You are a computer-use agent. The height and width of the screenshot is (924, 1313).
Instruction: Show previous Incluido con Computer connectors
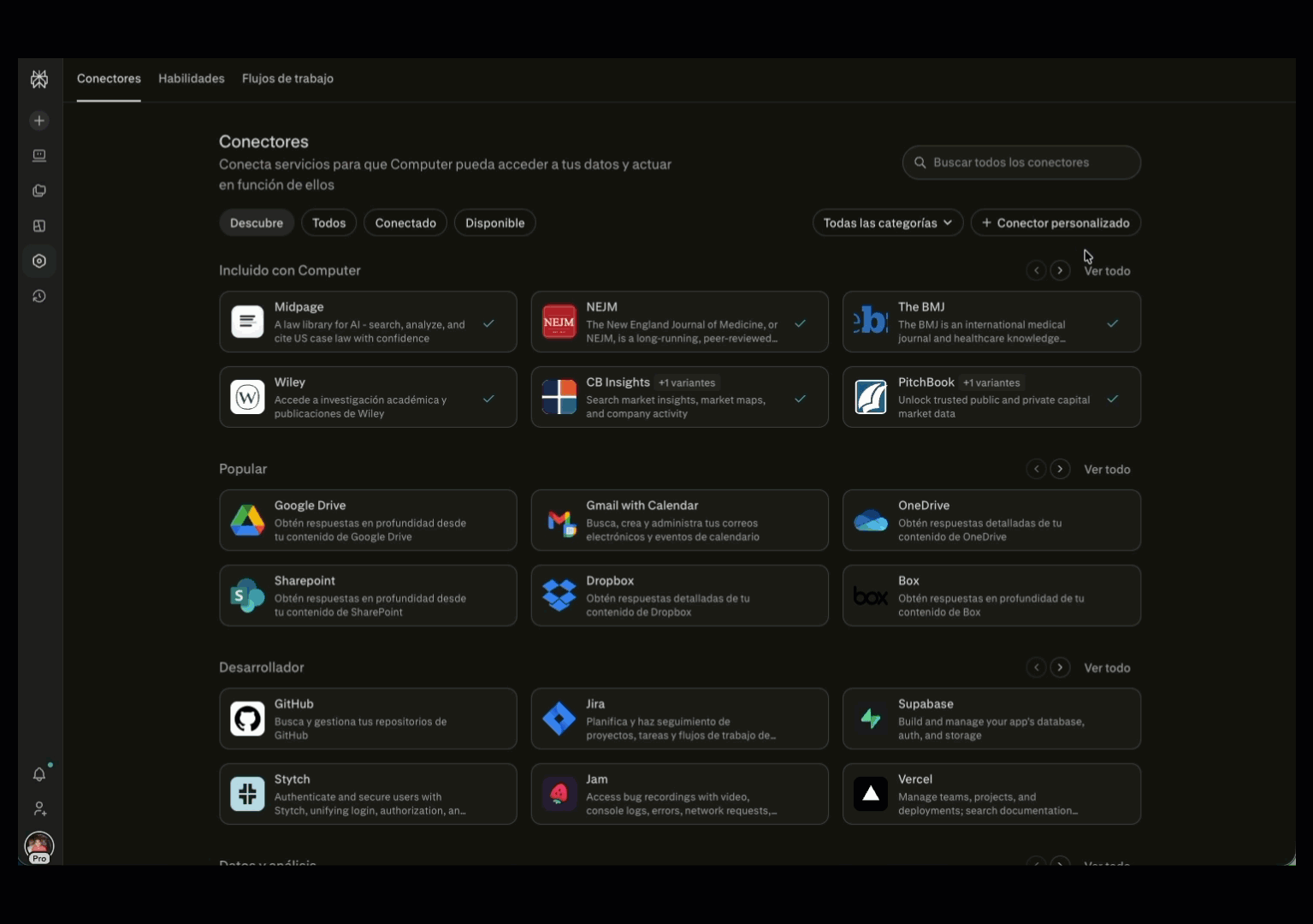[1036, 270]
